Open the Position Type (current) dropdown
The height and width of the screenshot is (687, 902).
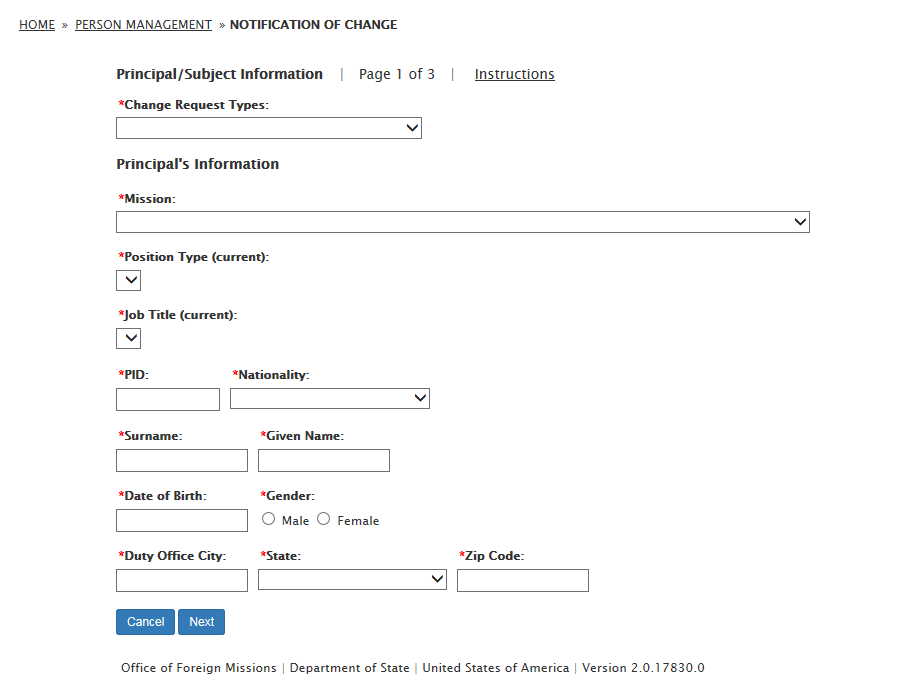129,280
